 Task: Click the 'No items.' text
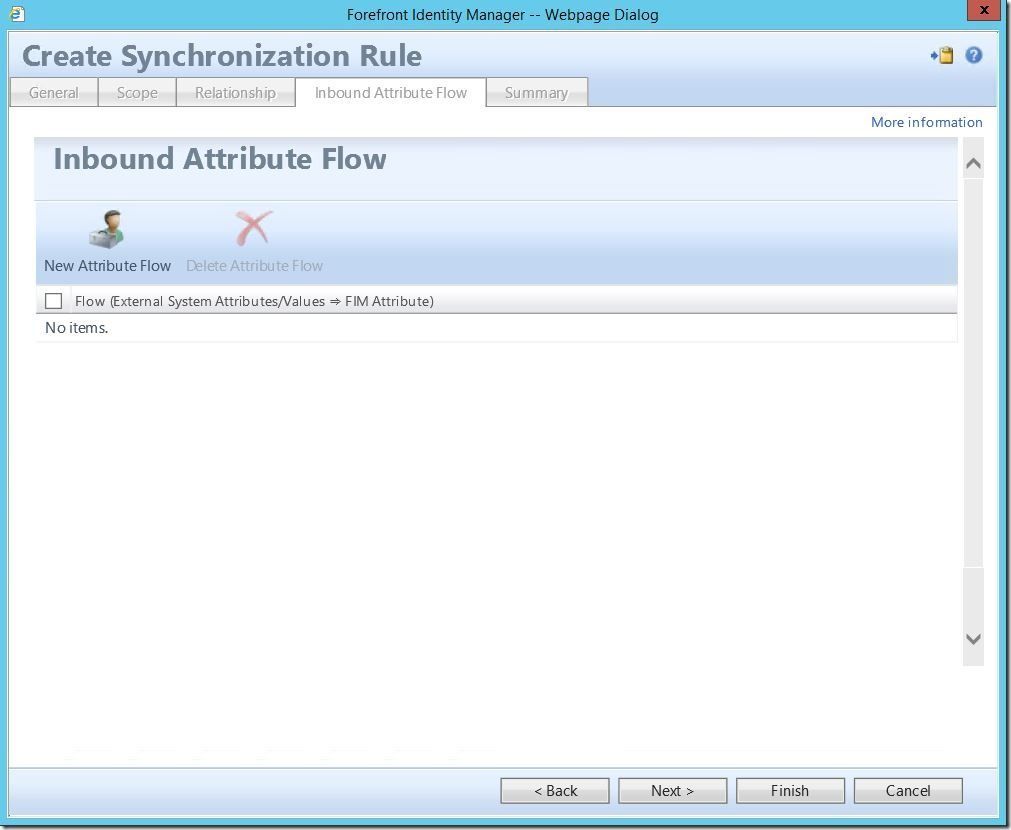tap(76, 328)
